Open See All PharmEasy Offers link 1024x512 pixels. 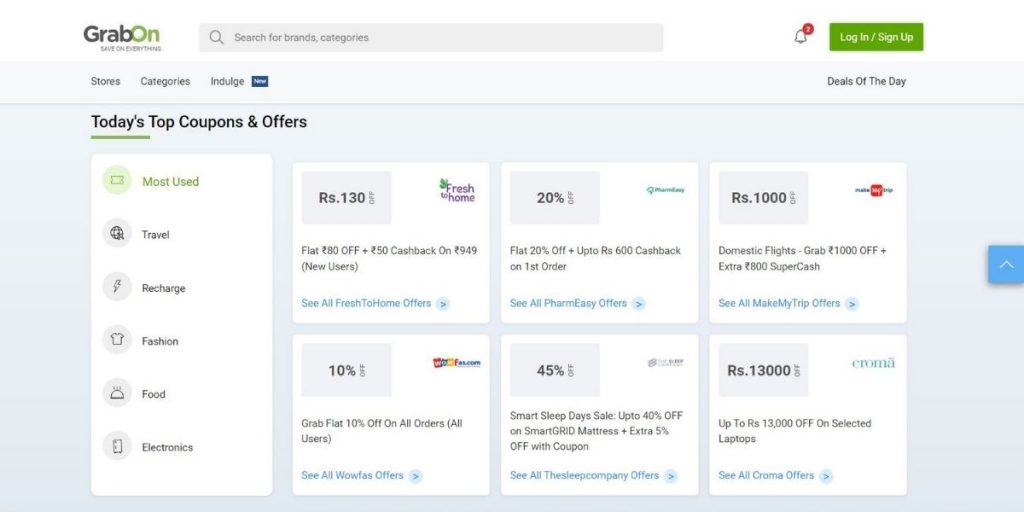pos(568,304)
